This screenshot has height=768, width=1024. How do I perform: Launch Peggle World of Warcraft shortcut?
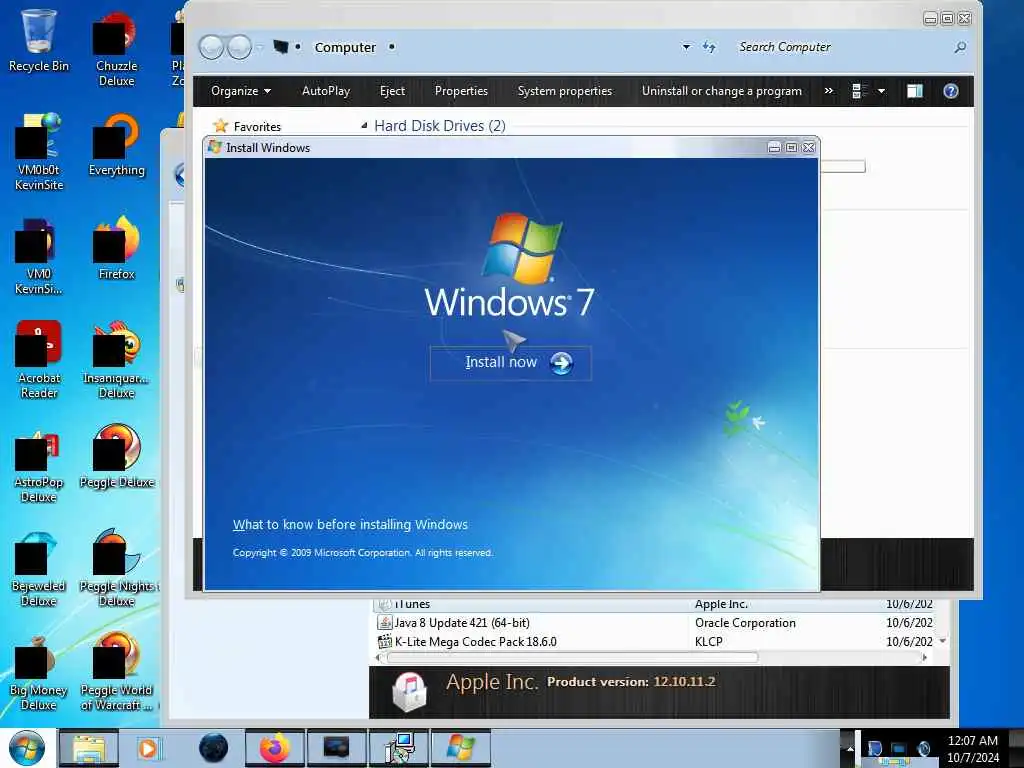[116, 671]
